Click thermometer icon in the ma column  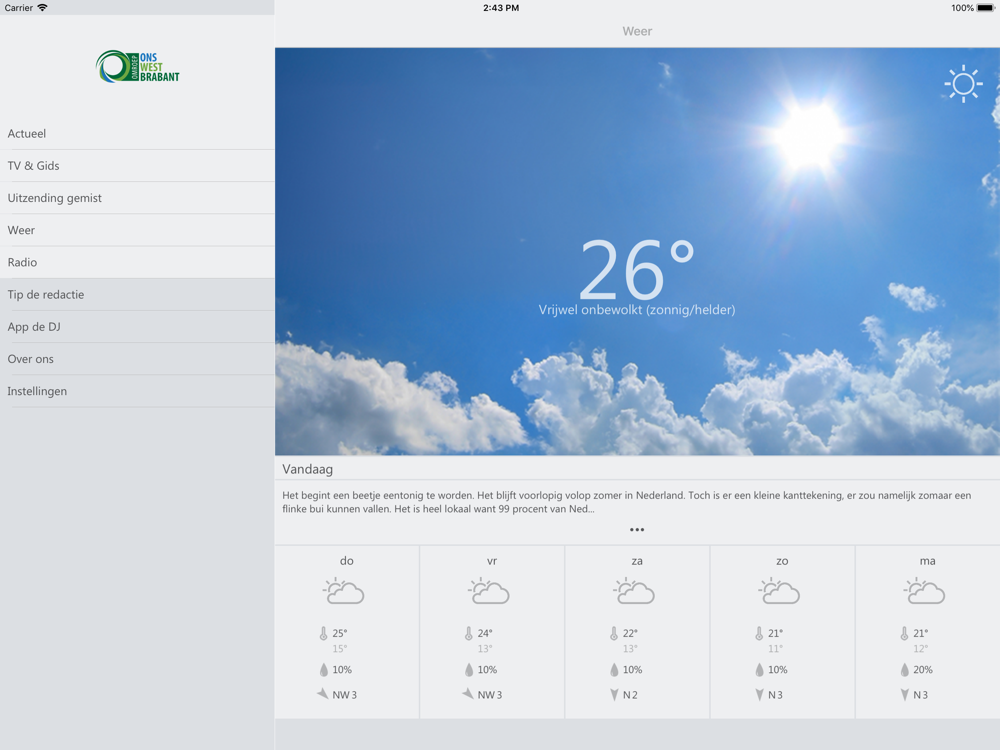904,633
